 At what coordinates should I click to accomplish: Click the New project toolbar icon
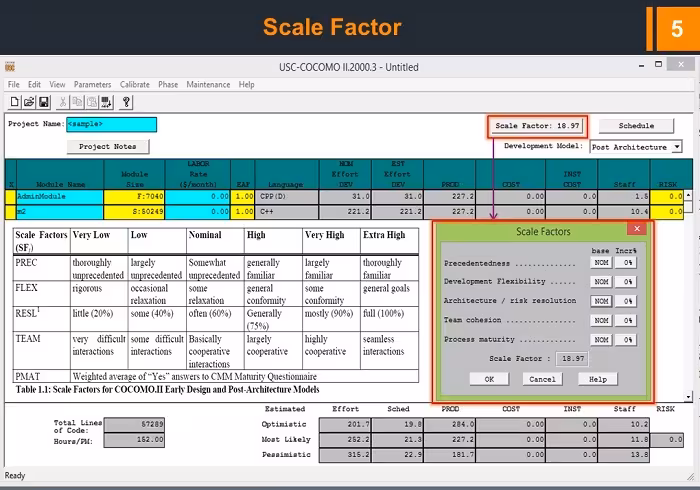tap(14, 102)
